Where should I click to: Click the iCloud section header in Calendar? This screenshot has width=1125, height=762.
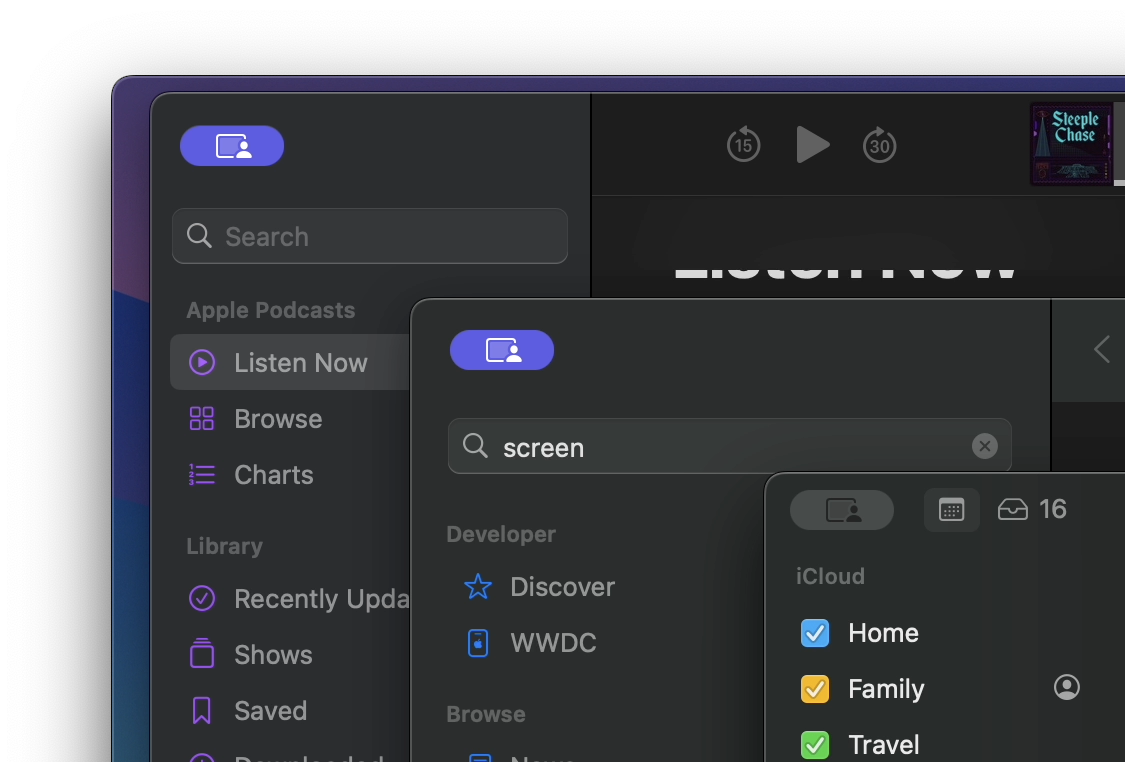point(830,576)
